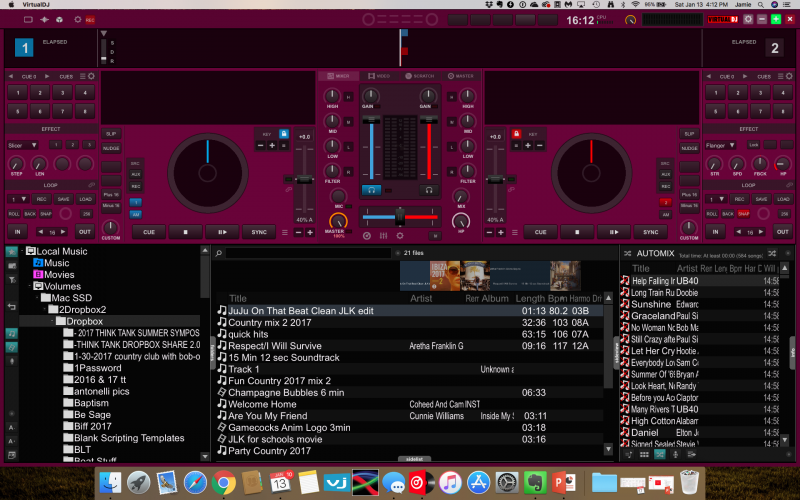The height and width of the screenshot is (500, 800).
Task: Click the CPU gauge icon in top bar
Action: [x=631, y=20]
